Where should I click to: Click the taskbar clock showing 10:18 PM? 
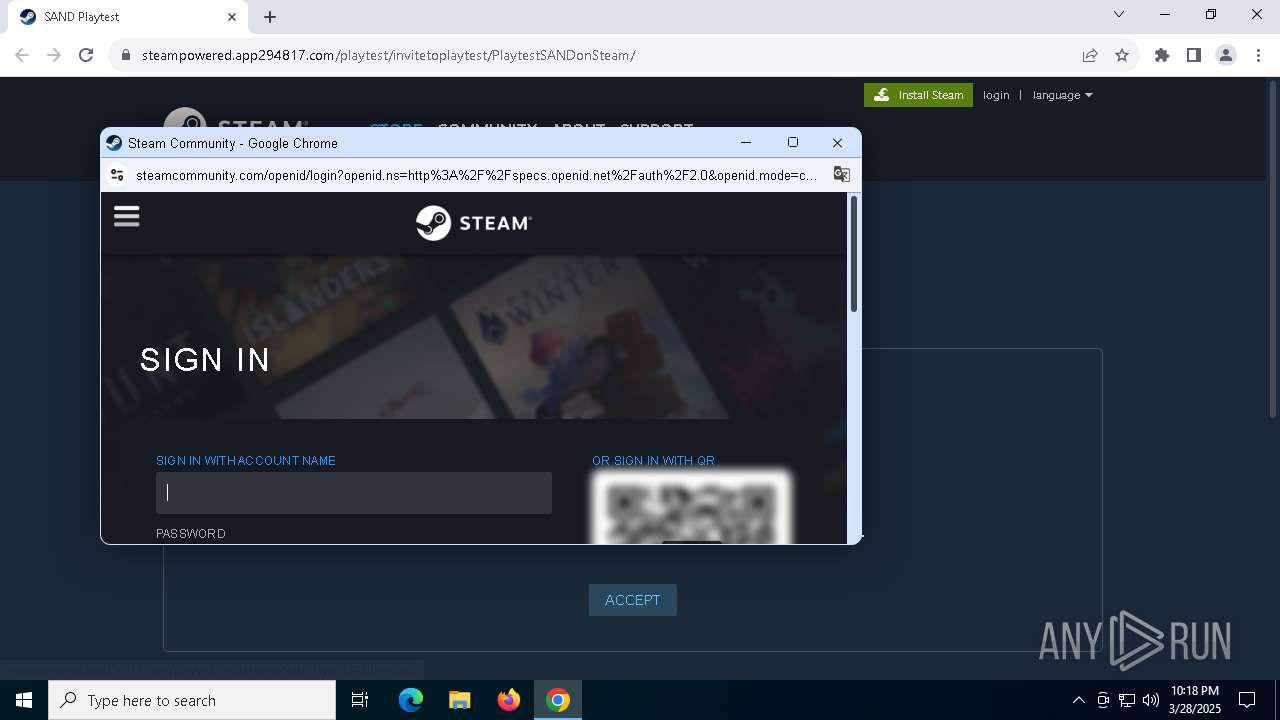(x=1195, y=700)
